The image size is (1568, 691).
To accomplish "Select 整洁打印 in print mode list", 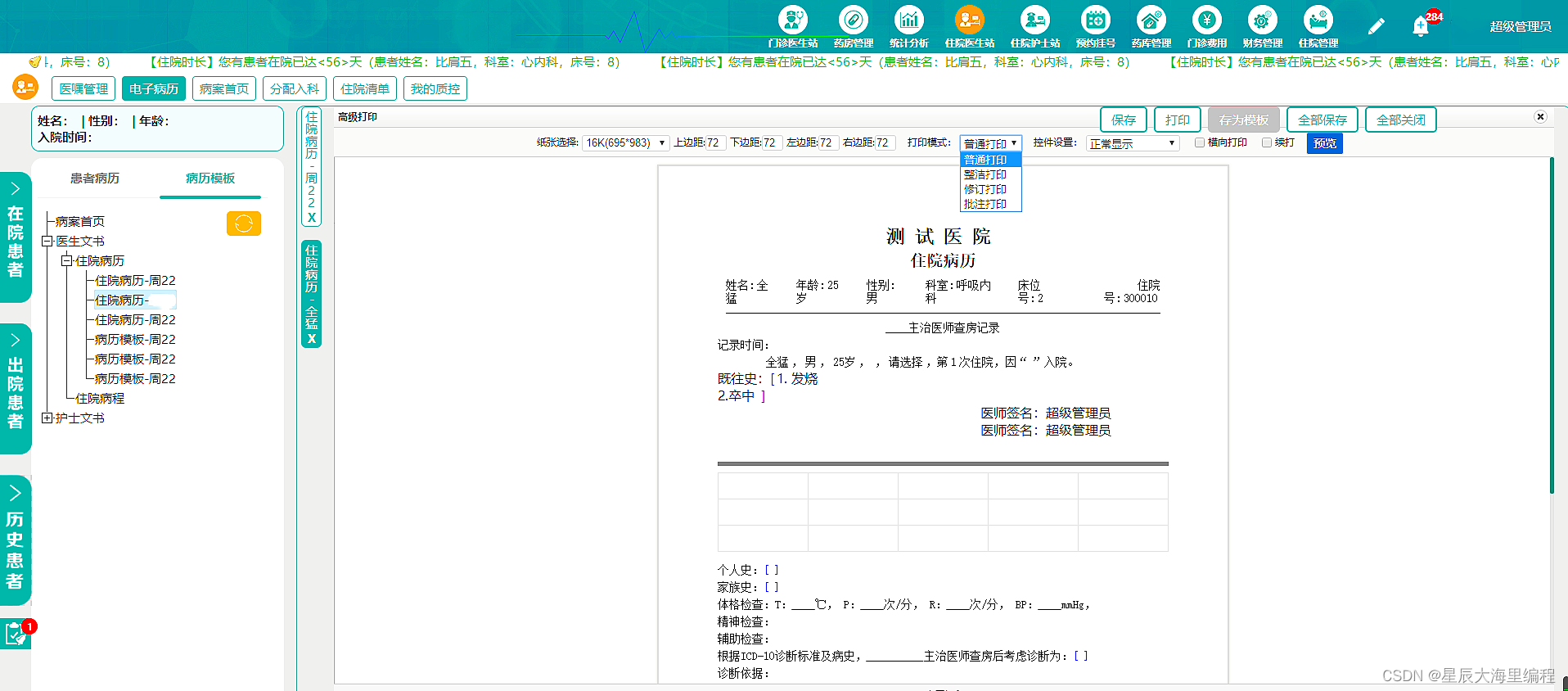I will (x=990, y=174).
